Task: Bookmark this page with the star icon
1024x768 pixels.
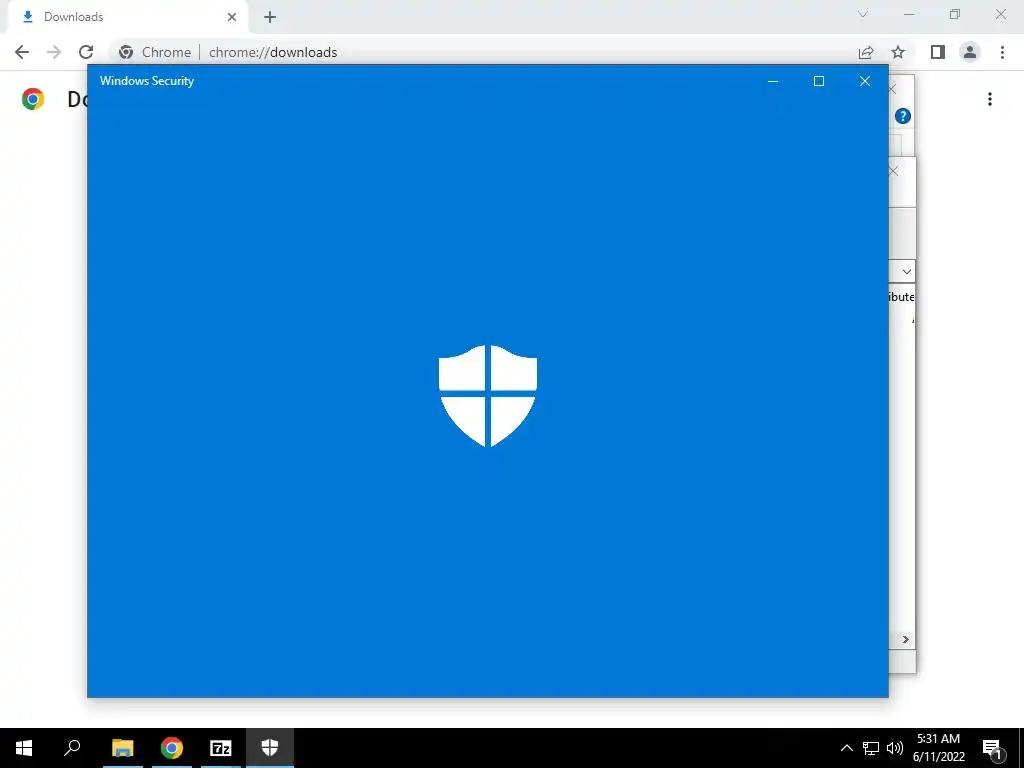Action: (898, 52)
